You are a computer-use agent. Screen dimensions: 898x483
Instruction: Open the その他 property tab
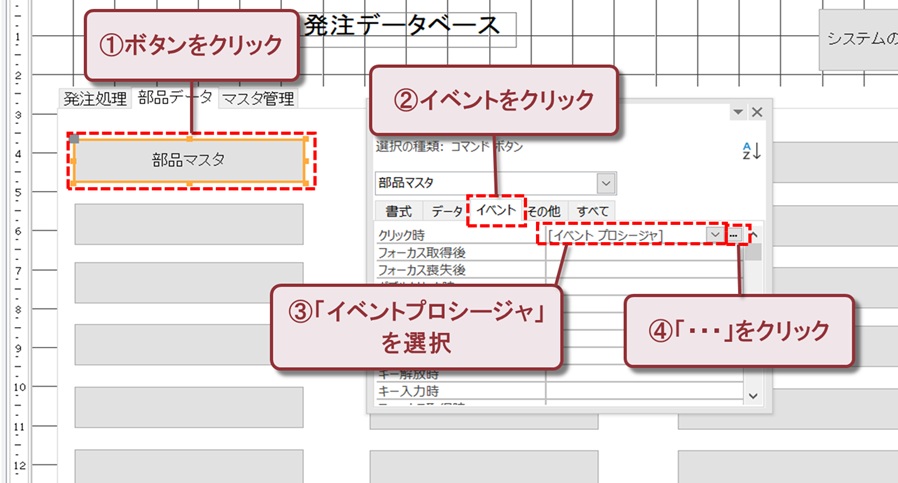tap(544, 211)
